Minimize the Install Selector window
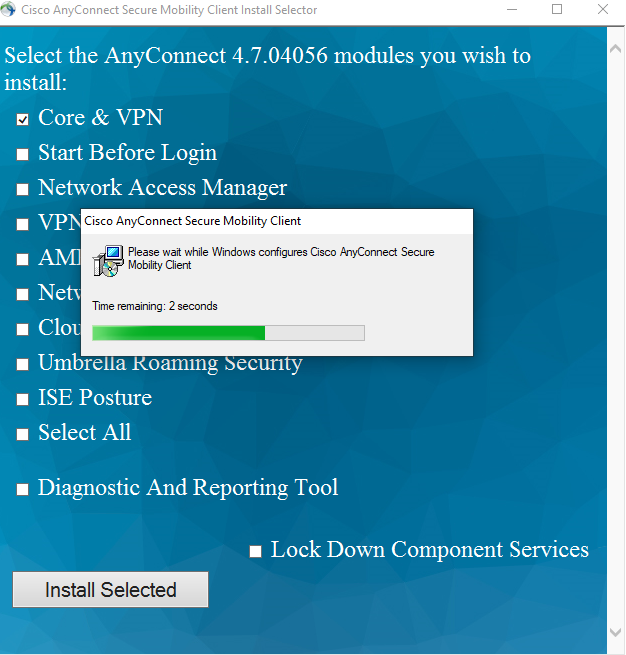Image resolution: width=626 pixels, height=655 pixels. coord(511,10)
